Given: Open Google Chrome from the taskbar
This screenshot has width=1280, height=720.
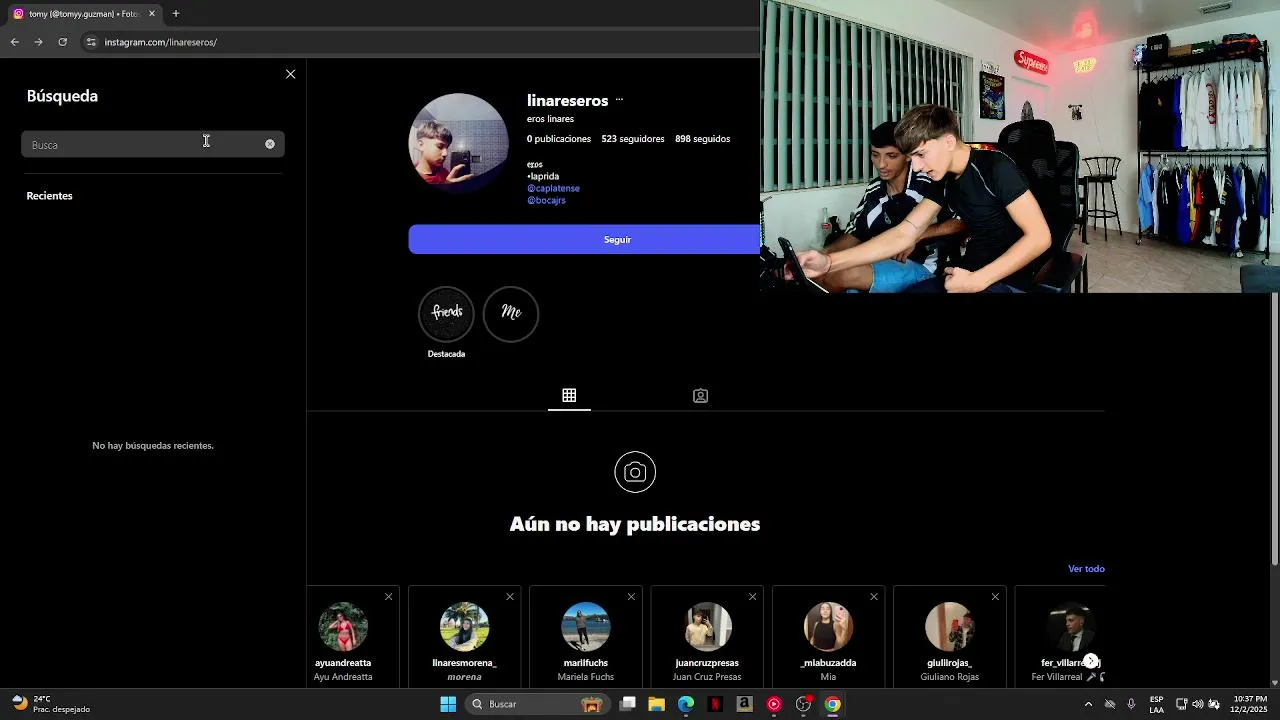Looking at the screenshot, I should [x=832, y=704].
